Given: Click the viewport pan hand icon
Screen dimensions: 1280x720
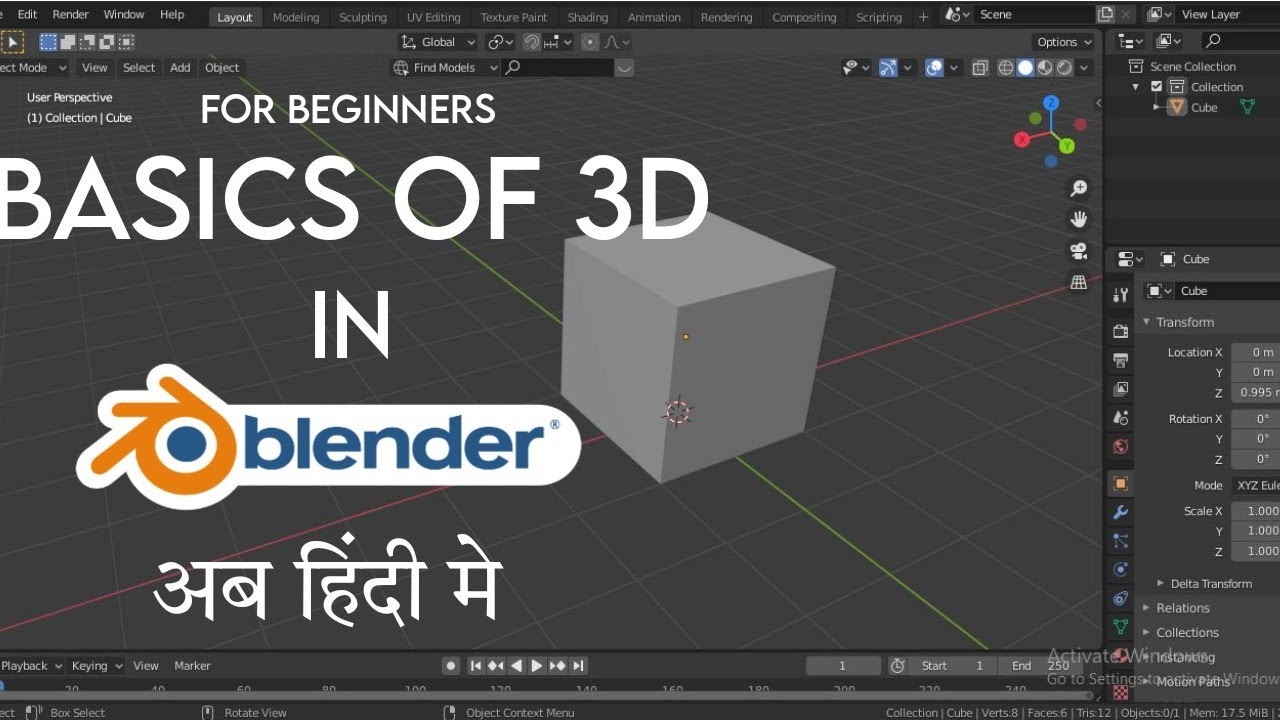Looking at the screenshot, I should click(1079, 219).
